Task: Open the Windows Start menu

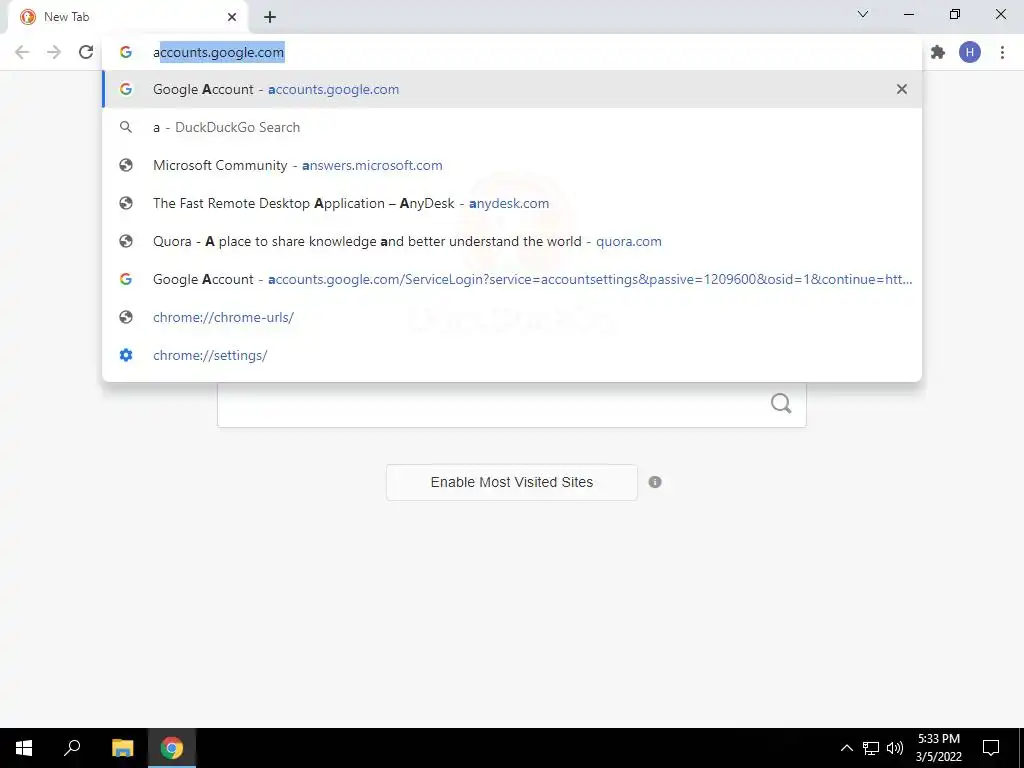Action: click(24, 748)
